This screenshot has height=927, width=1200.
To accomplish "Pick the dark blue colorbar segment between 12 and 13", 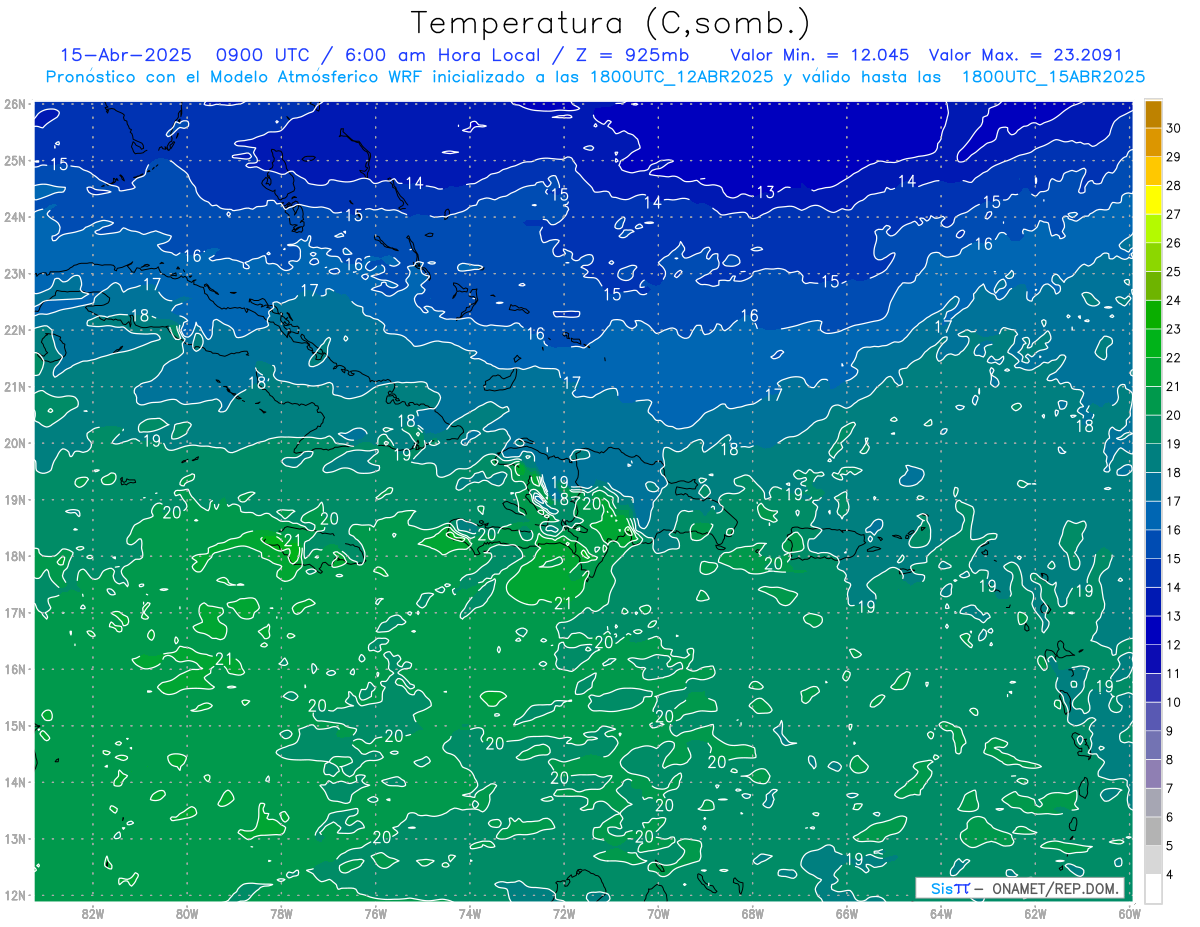I will [x=1153, y=631].
